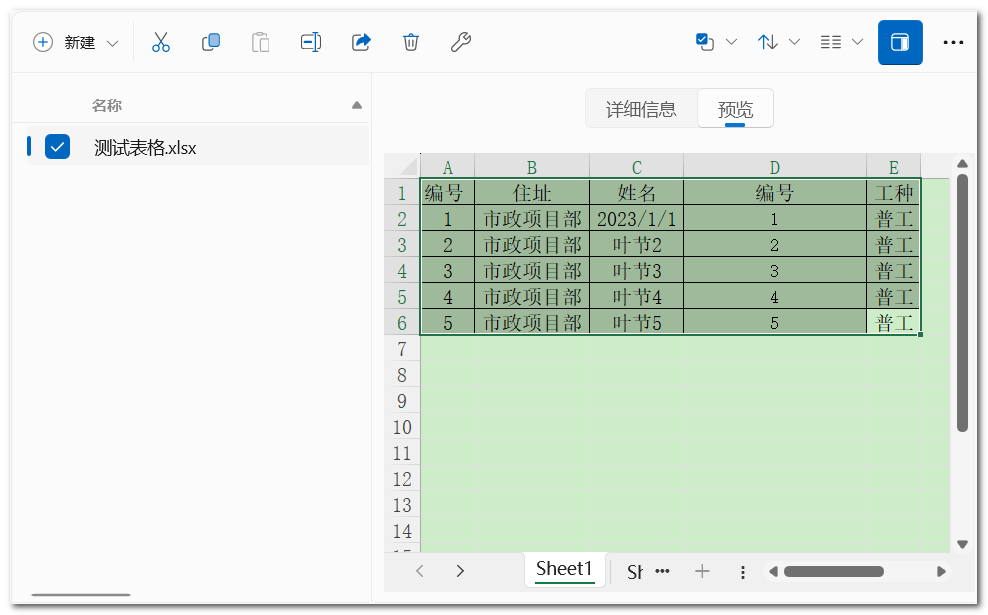The image size is (988, 615).
Task: Open the sort options dropdown
Action: [779, 42]
